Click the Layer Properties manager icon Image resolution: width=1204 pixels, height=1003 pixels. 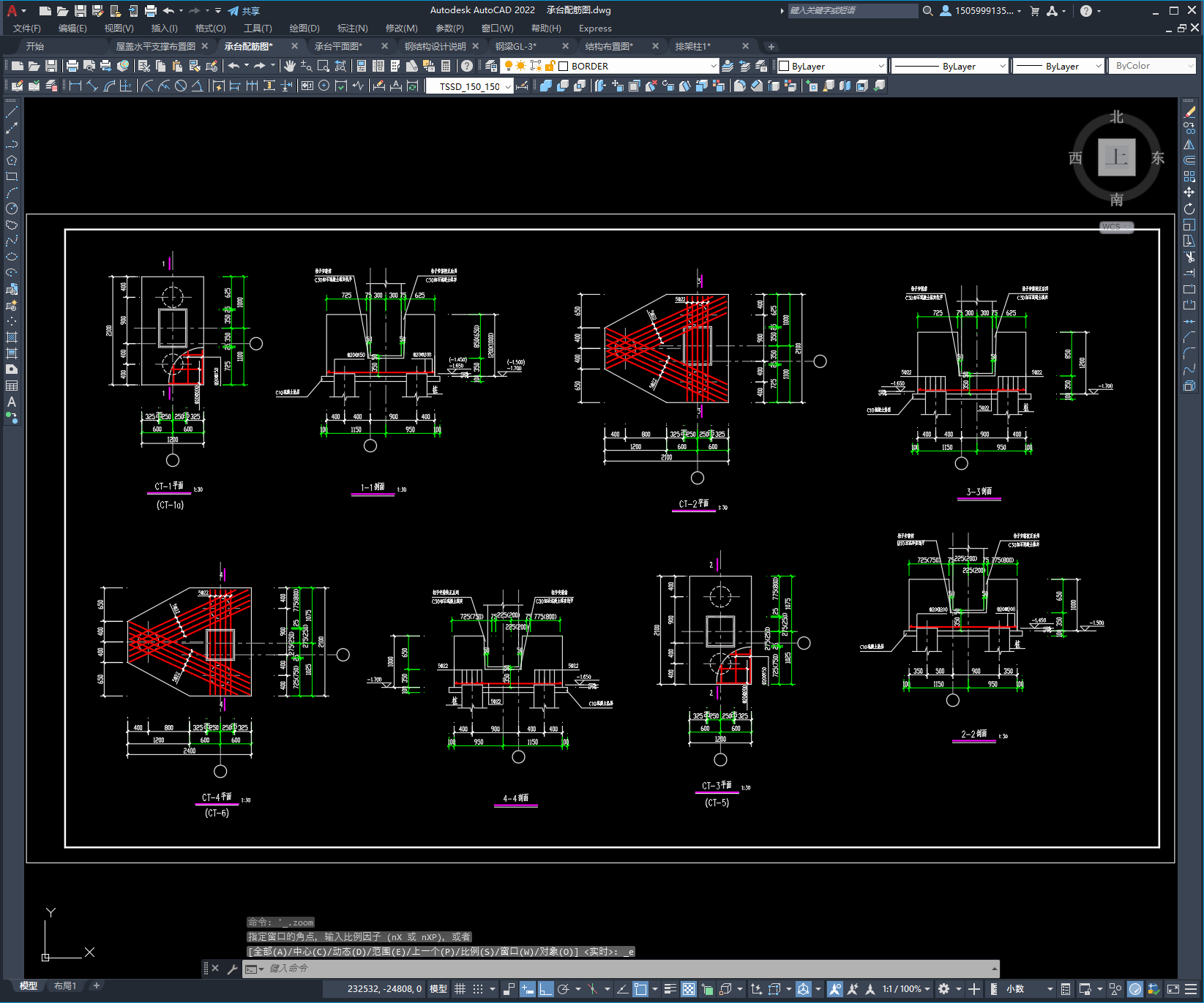coord(491,66)
